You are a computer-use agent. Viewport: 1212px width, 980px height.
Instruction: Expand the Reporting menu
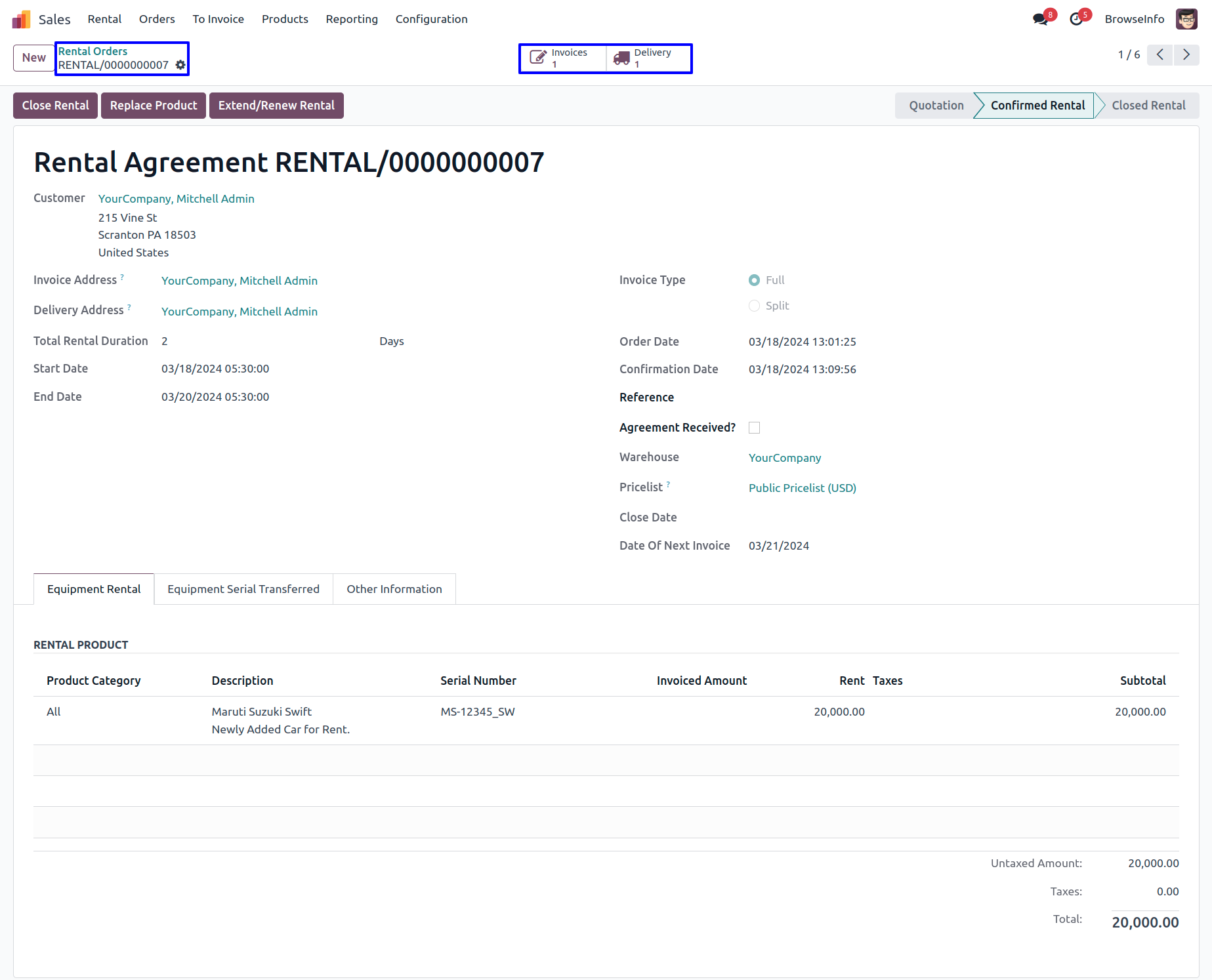pos(352,19)
